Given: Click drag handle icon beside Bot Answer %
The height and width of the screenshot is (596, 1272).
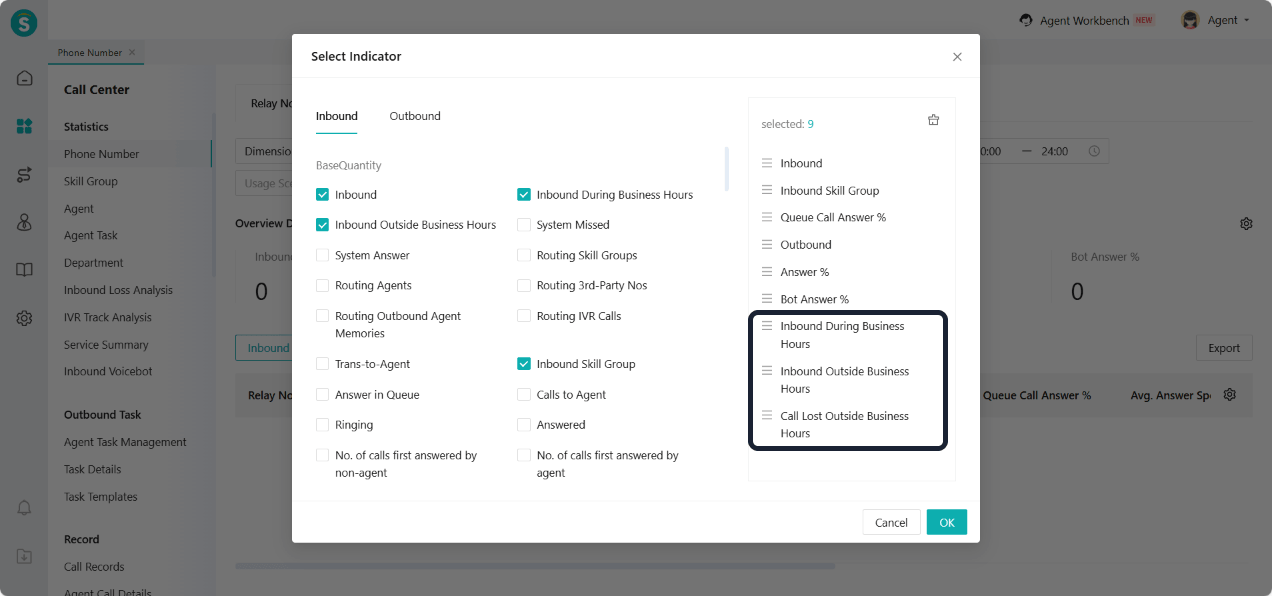Looking at the screenshot, I should [767, 299].
